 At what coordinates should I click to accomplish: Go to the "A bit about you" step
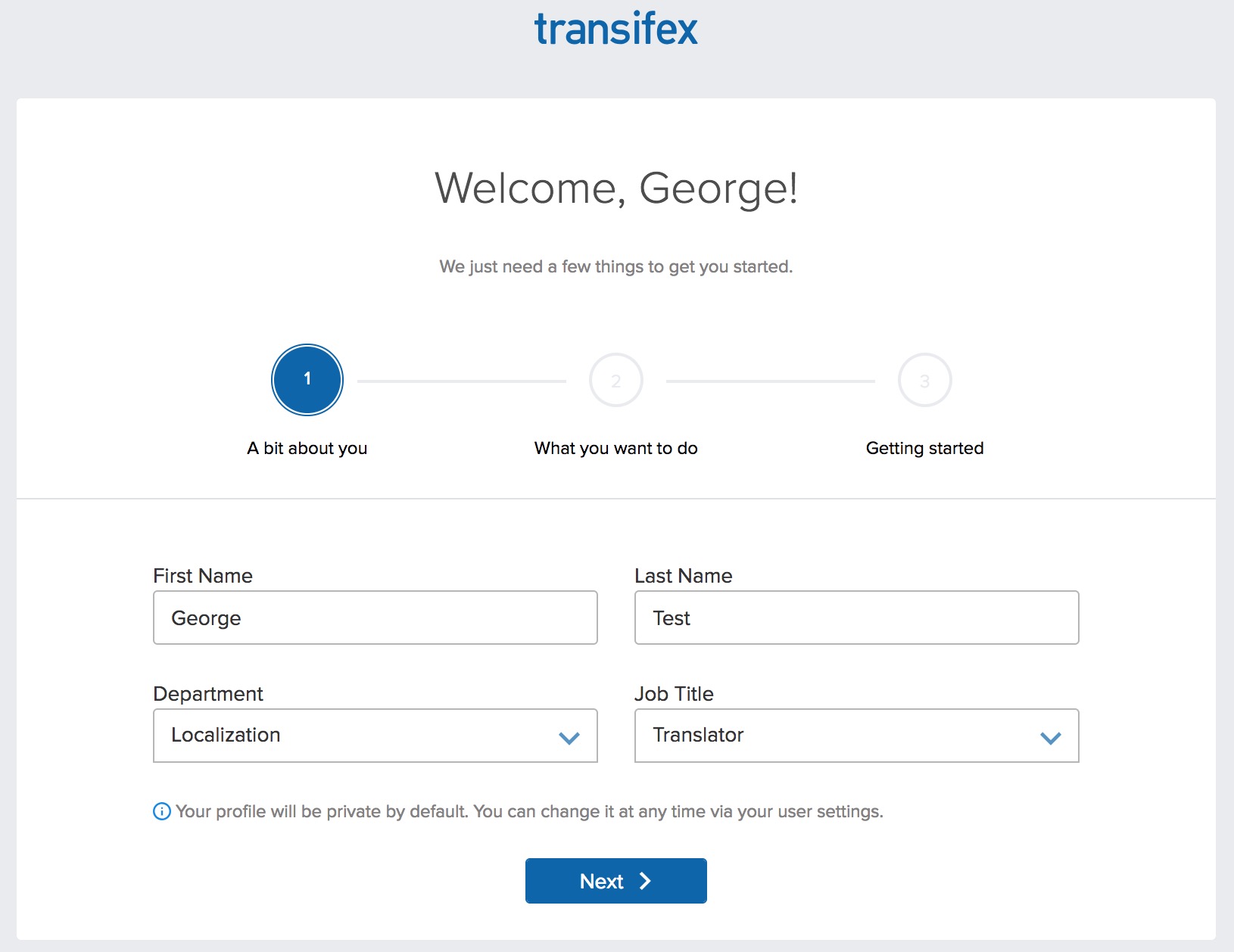(x=307, y=448)
